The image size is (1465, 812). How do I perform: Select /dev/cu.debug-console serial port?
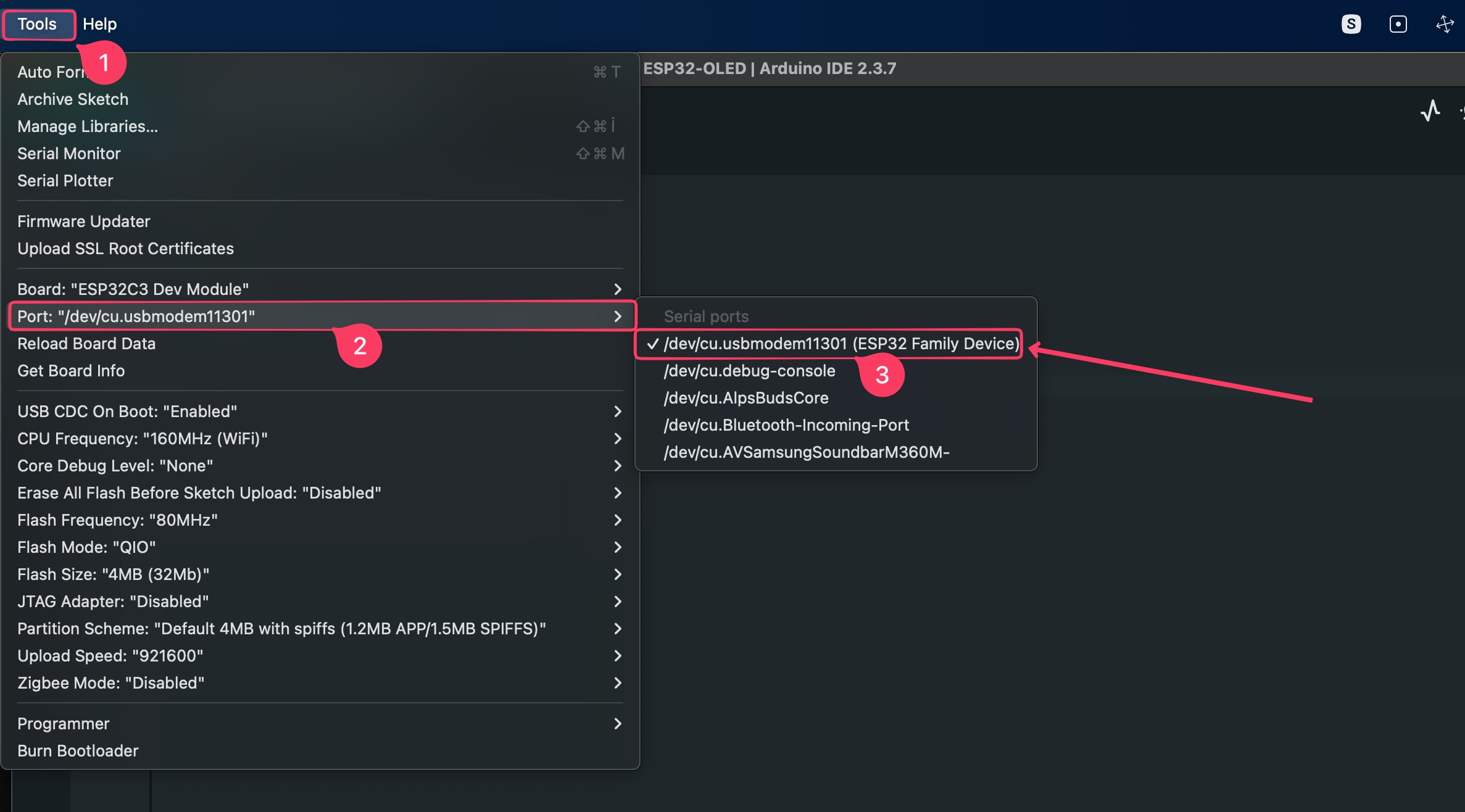point(749,371)
